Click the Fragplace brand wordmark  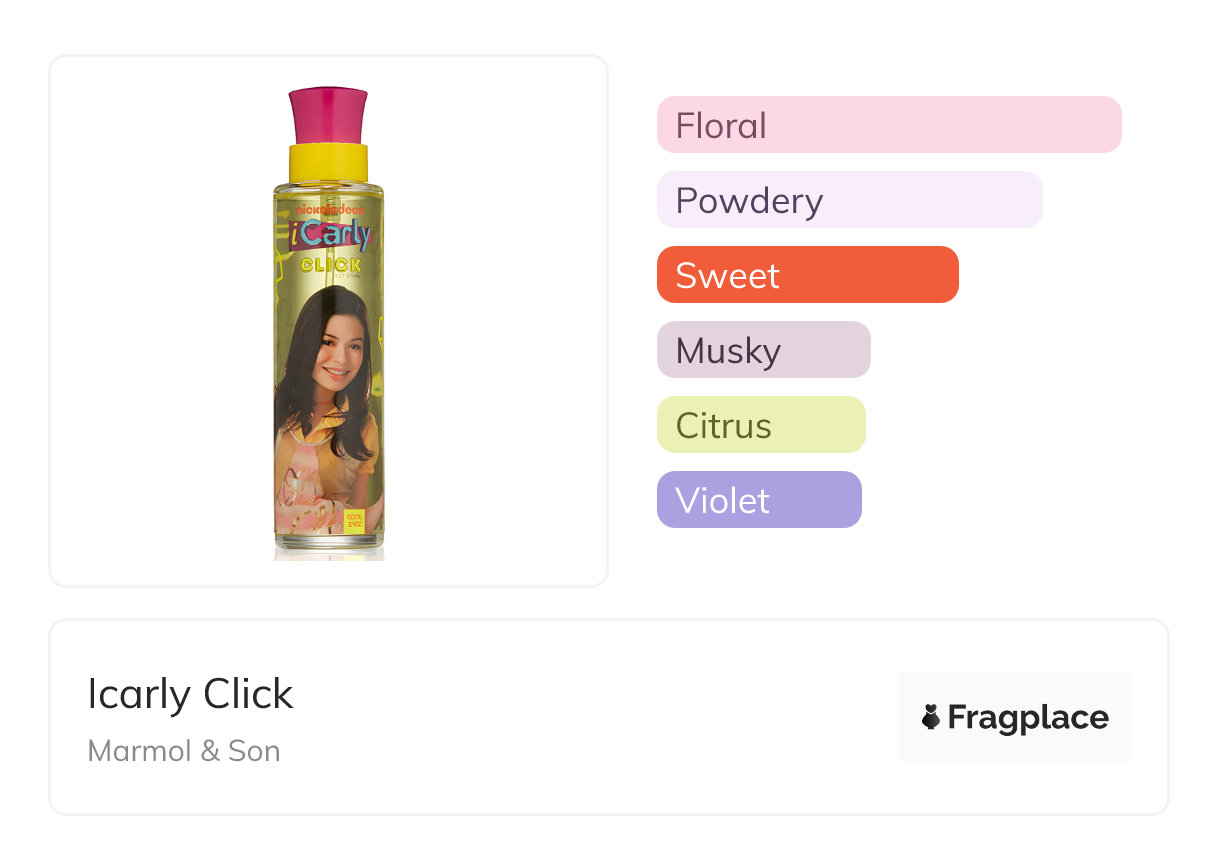1028,717
